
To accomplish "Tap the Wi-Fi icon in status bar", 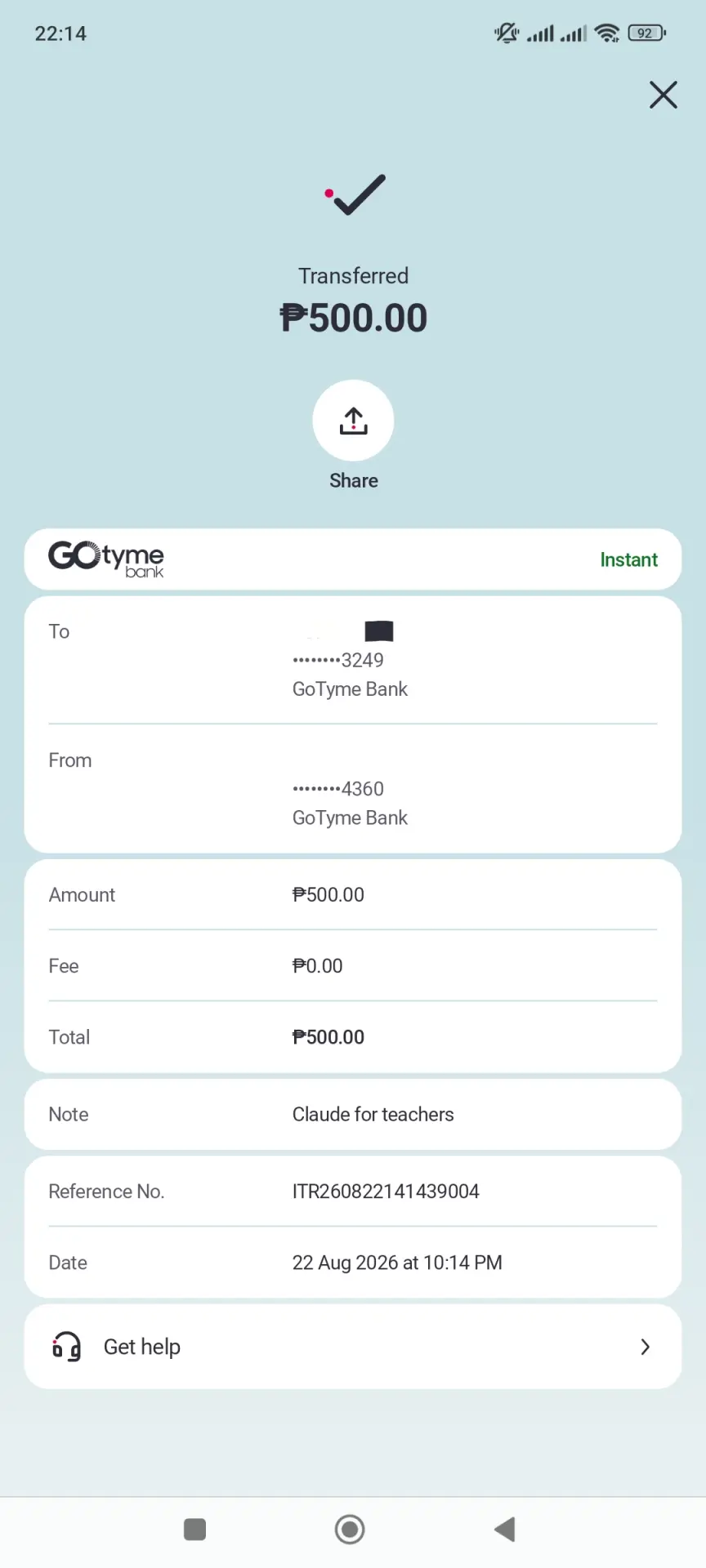I will click(607, 33).
